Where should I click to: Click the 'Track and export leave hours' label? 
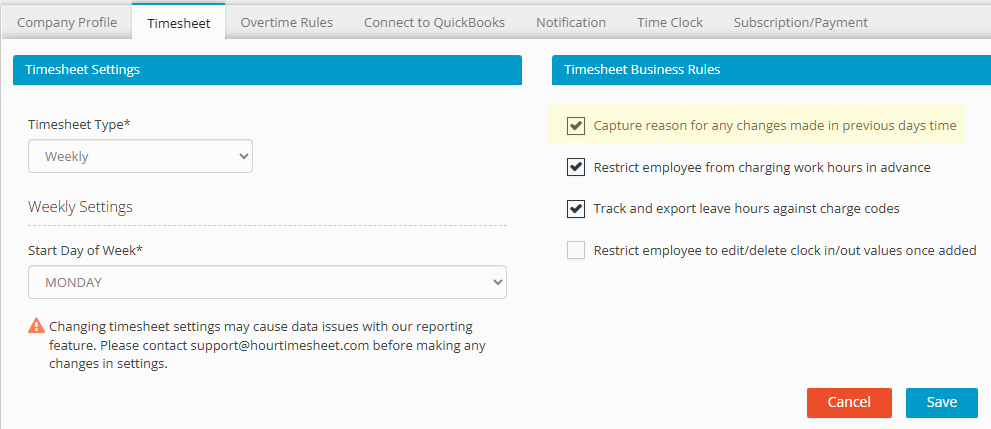click(746, 208)
